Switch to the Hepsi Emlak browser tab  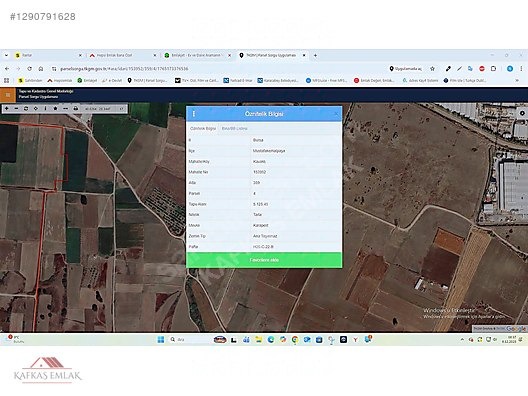coord(123,55)
